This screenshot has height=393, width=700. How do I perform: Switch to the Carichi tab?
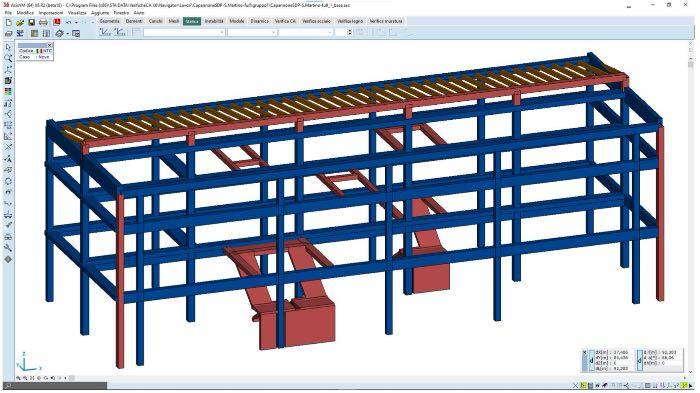point(155,21)
